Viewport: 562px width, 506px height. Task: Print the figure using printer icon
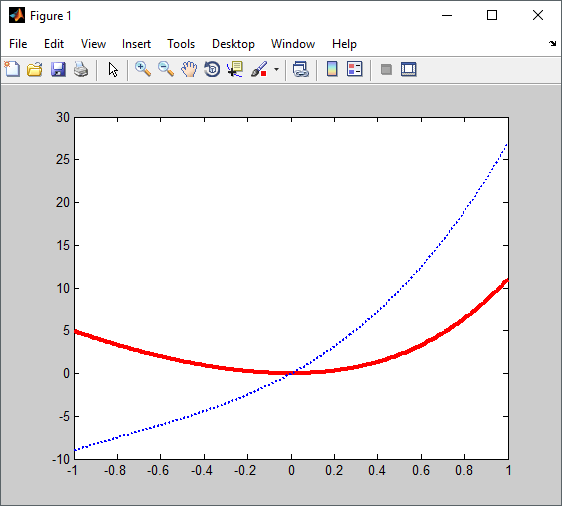click(81, 69)
